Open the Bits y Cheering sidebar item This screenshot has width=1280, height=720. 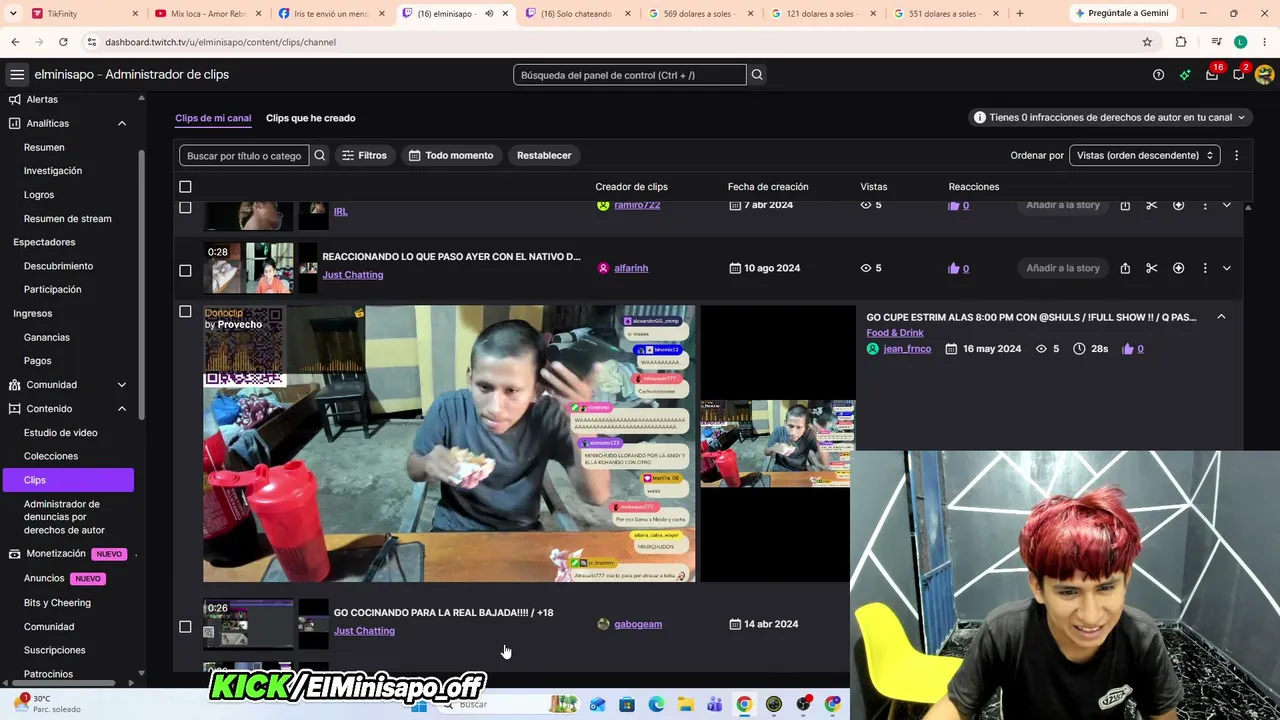[x=57, y=603]
